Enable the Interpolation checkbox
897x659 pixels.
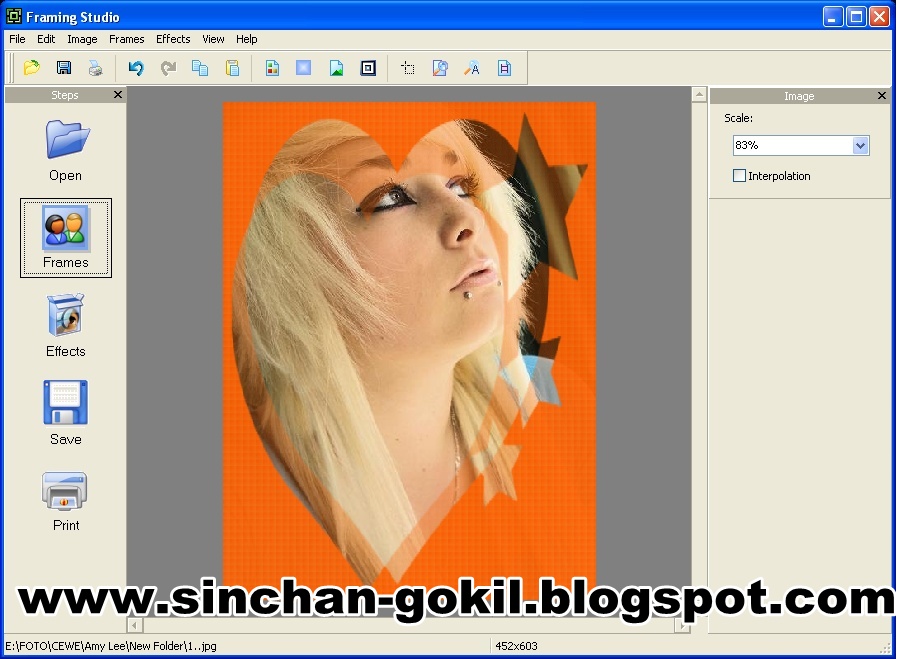coord(740,175)
